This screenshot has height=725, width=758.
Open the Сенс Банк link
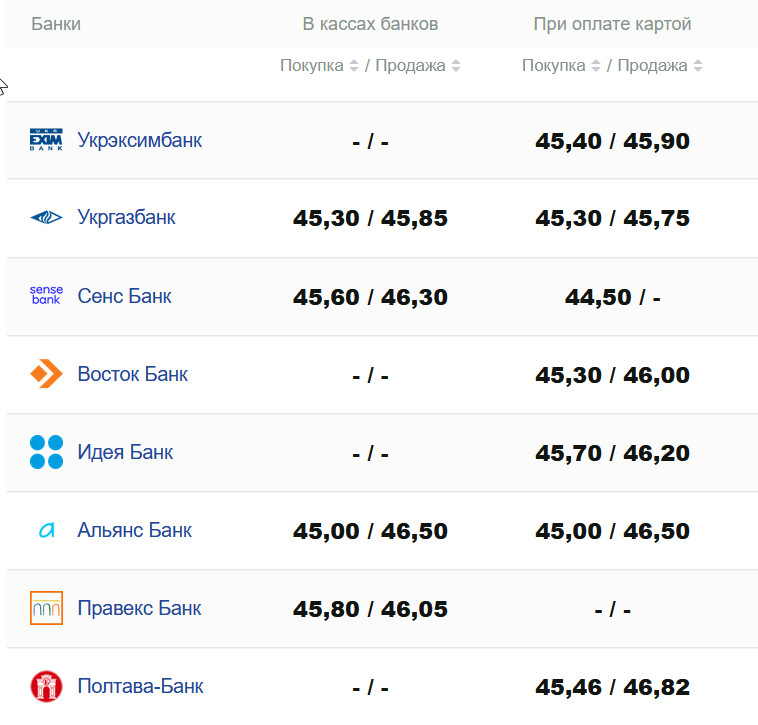click(124, 296)
